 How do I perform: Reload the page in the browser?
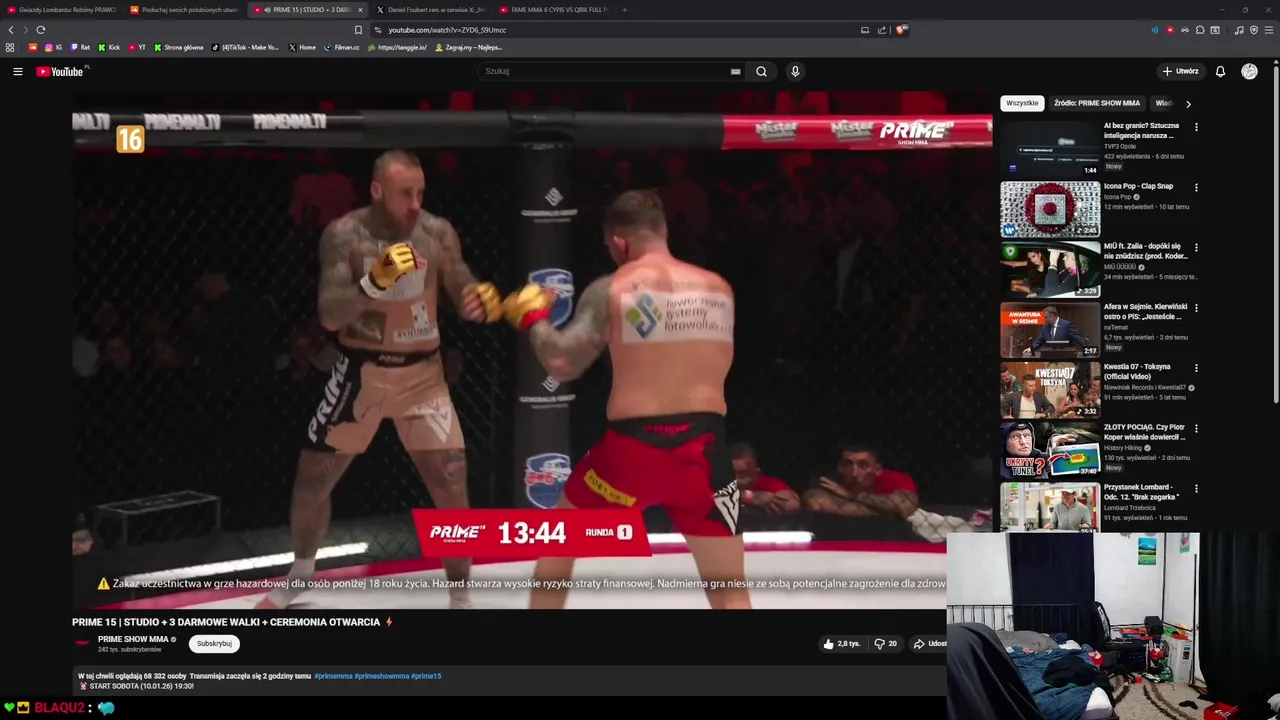click(40, 30)
